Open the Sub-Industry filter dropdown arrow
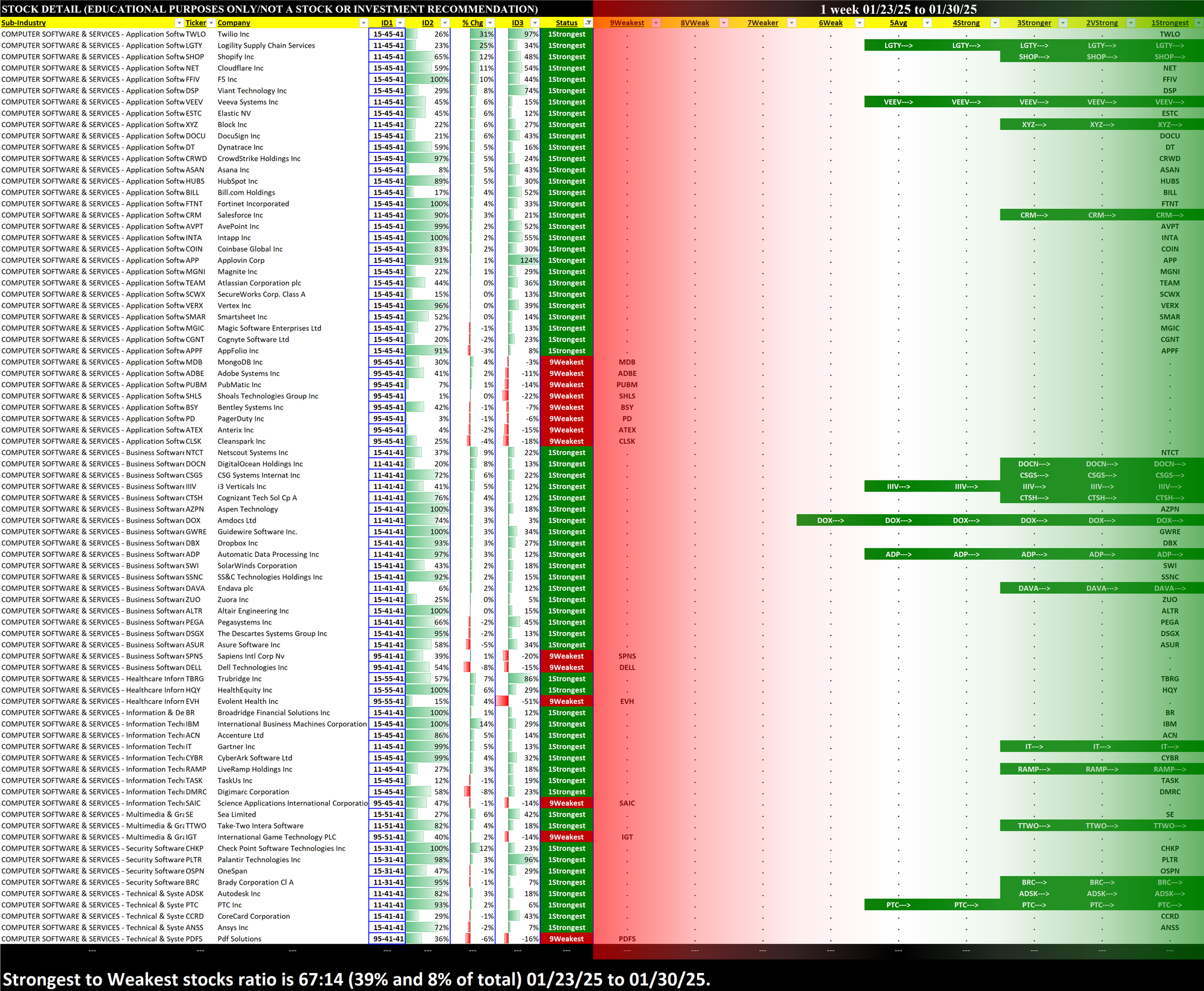This screenshot has width=1204, height=991. 179,23
